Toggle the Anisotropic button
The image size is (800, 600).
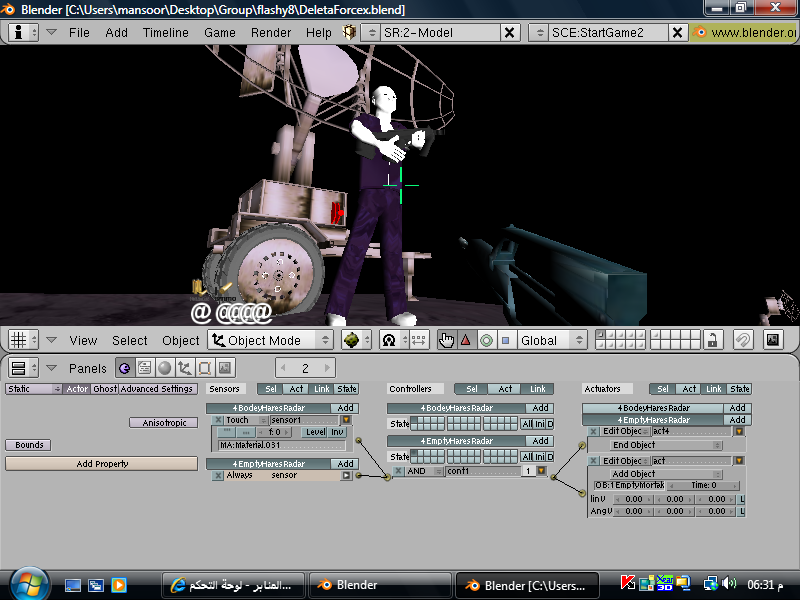click(x=164, y=423)
